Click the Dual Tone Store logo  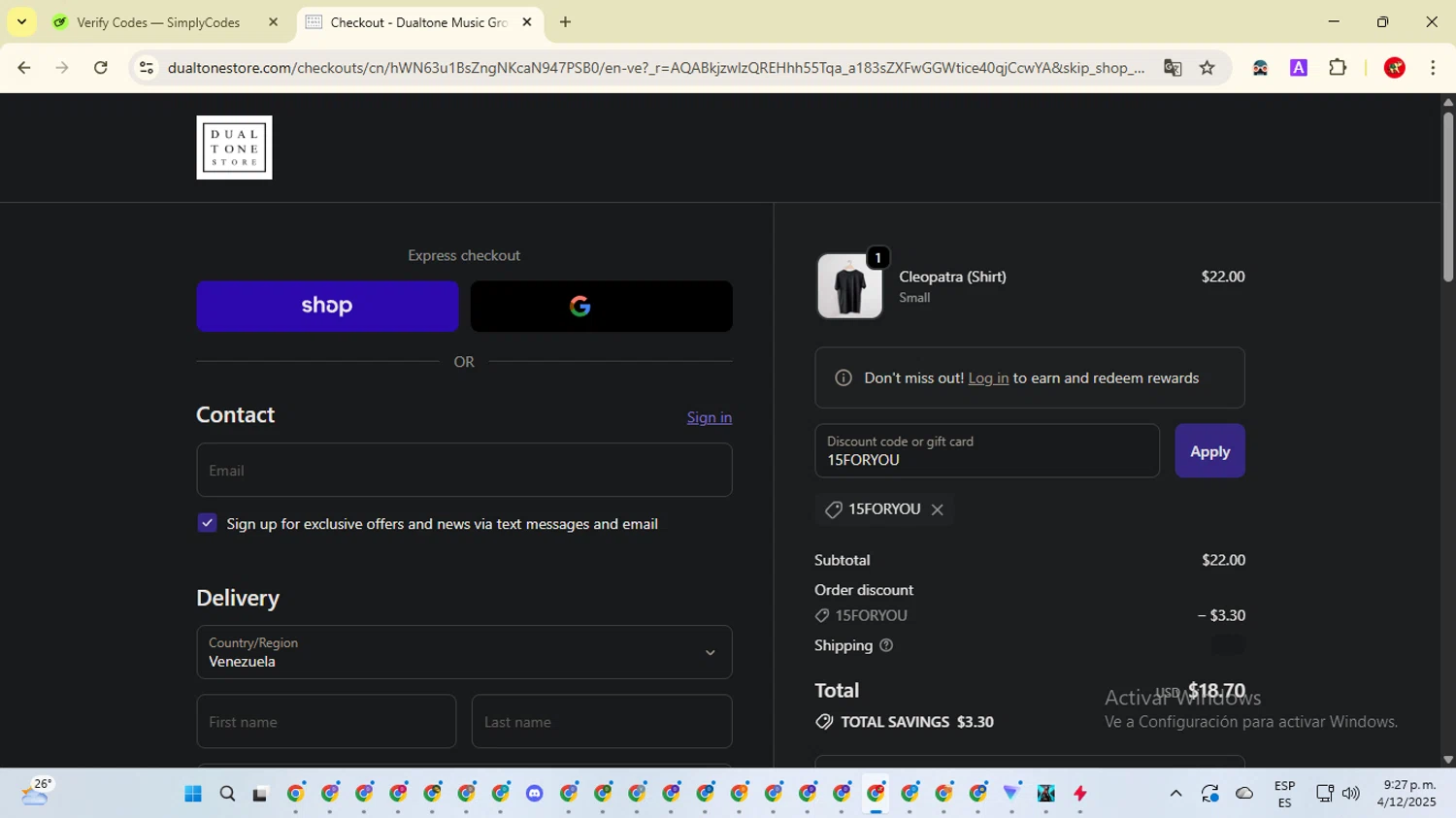click(x=234, y=147)
